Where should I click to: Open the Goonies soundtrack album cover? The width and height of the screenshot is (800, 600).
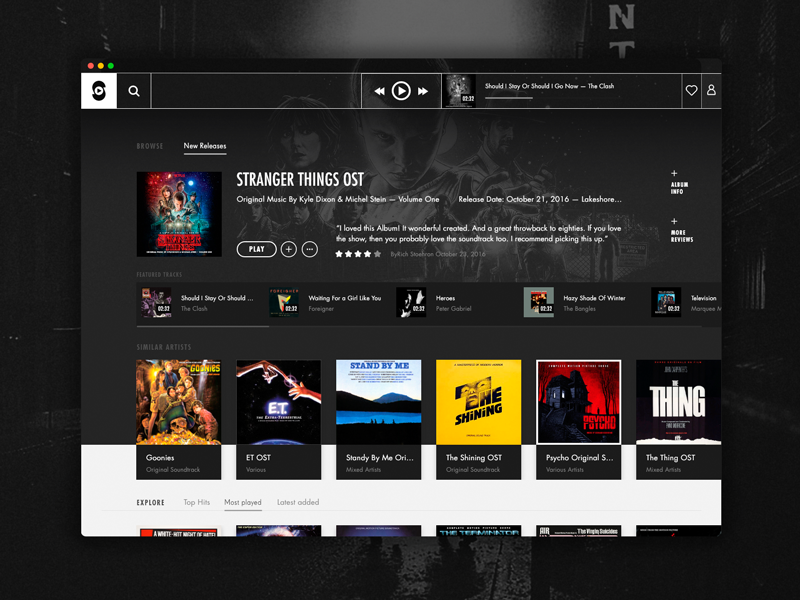[x=179, y=402]
